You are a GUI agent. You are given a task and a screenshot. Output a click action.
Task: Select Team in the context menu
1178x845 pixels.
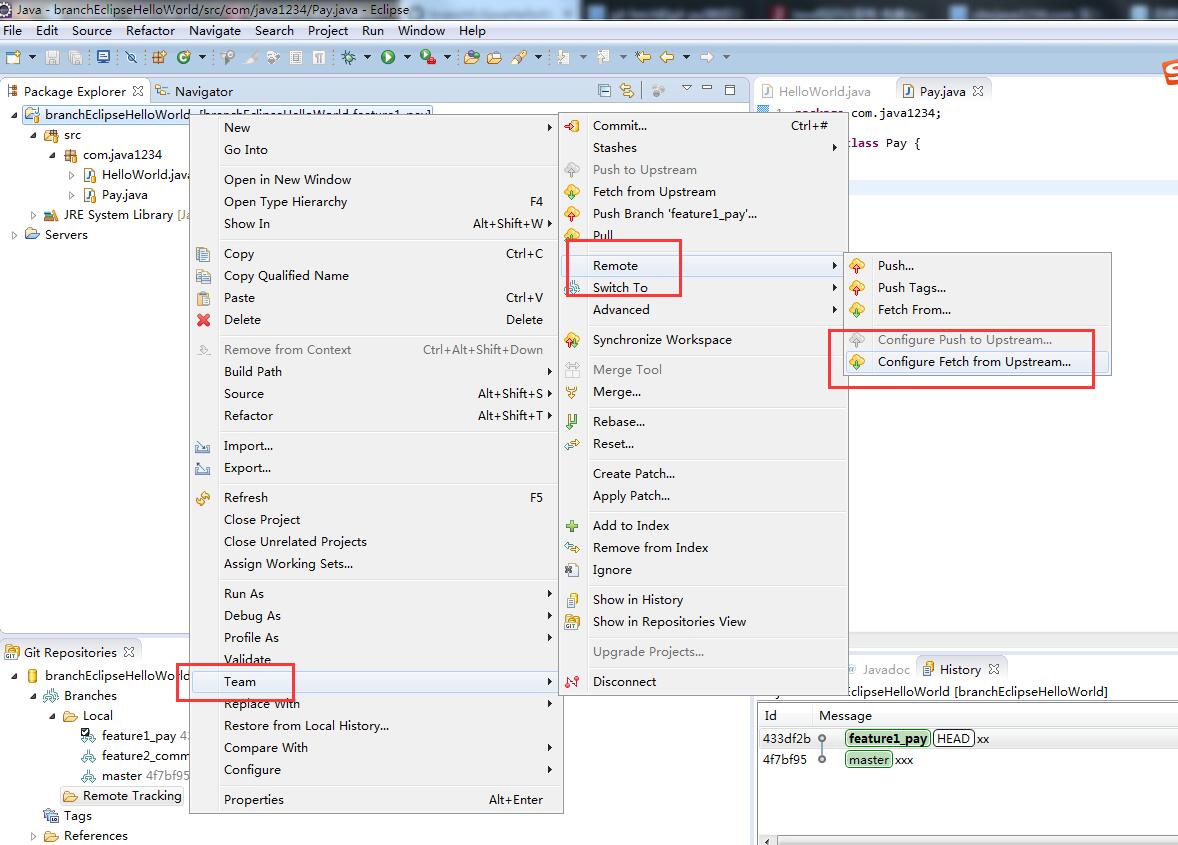pos(375,681)
